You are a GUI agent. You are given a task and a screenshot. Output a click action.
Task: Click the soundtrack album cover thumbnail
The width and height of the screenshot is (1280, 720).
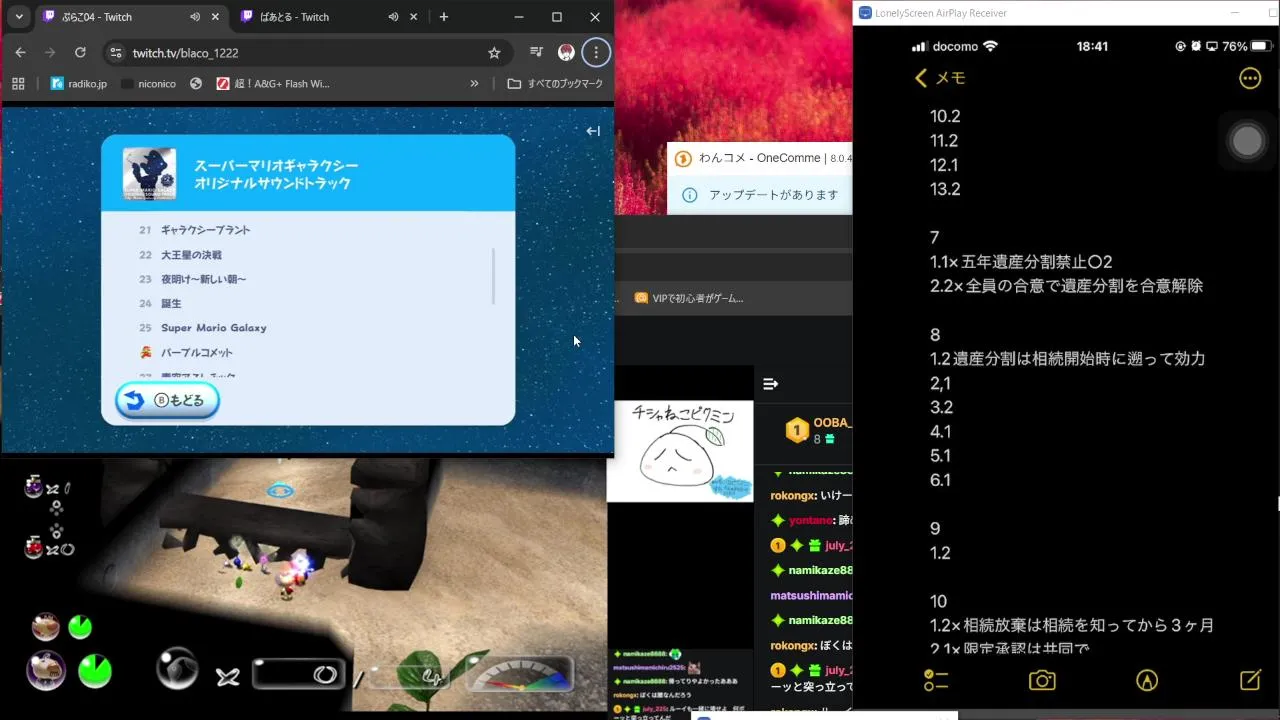coord(150,174)
